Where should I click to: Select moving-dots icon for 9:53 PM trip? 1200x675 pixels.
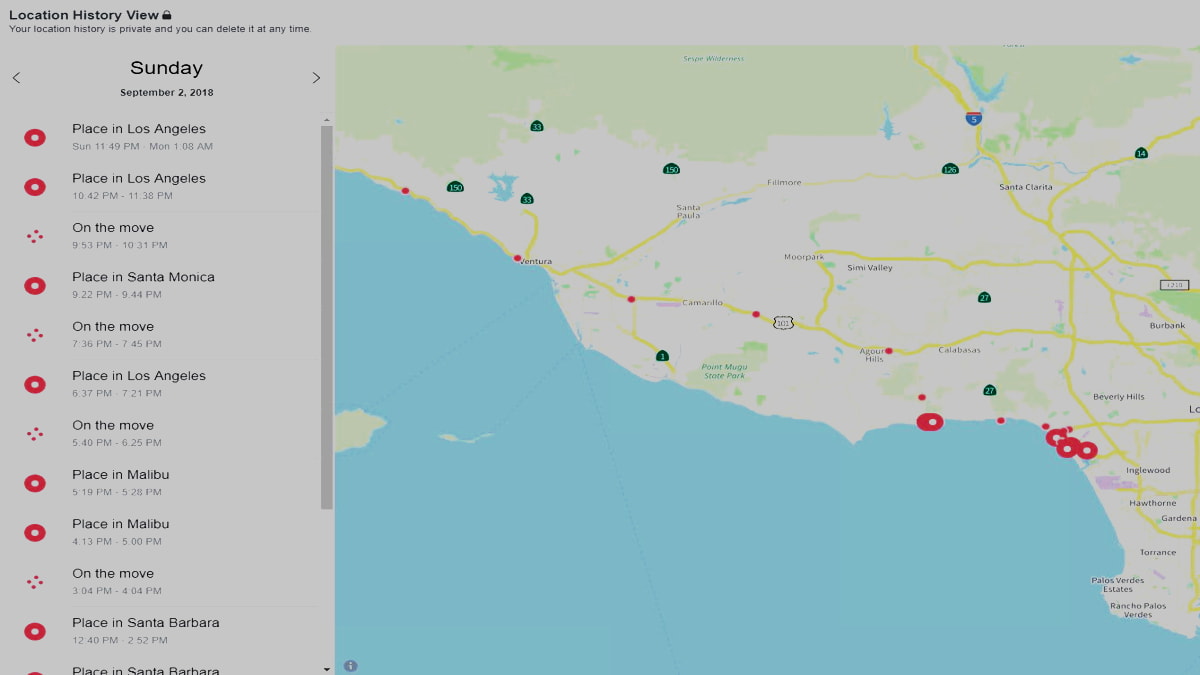35,236
